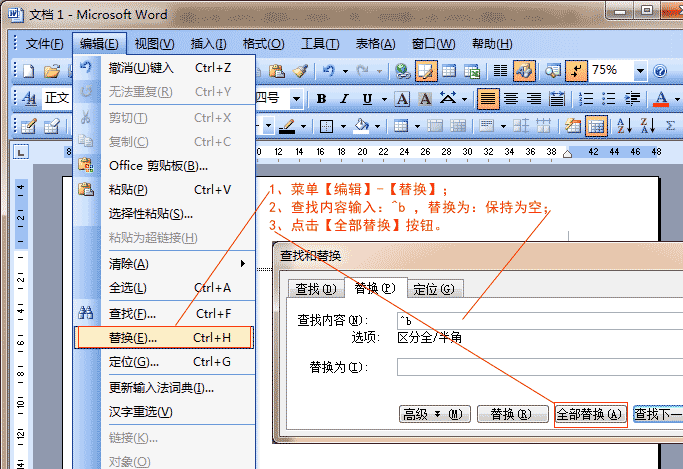Open the 表格(A) menu

(375, 44)
